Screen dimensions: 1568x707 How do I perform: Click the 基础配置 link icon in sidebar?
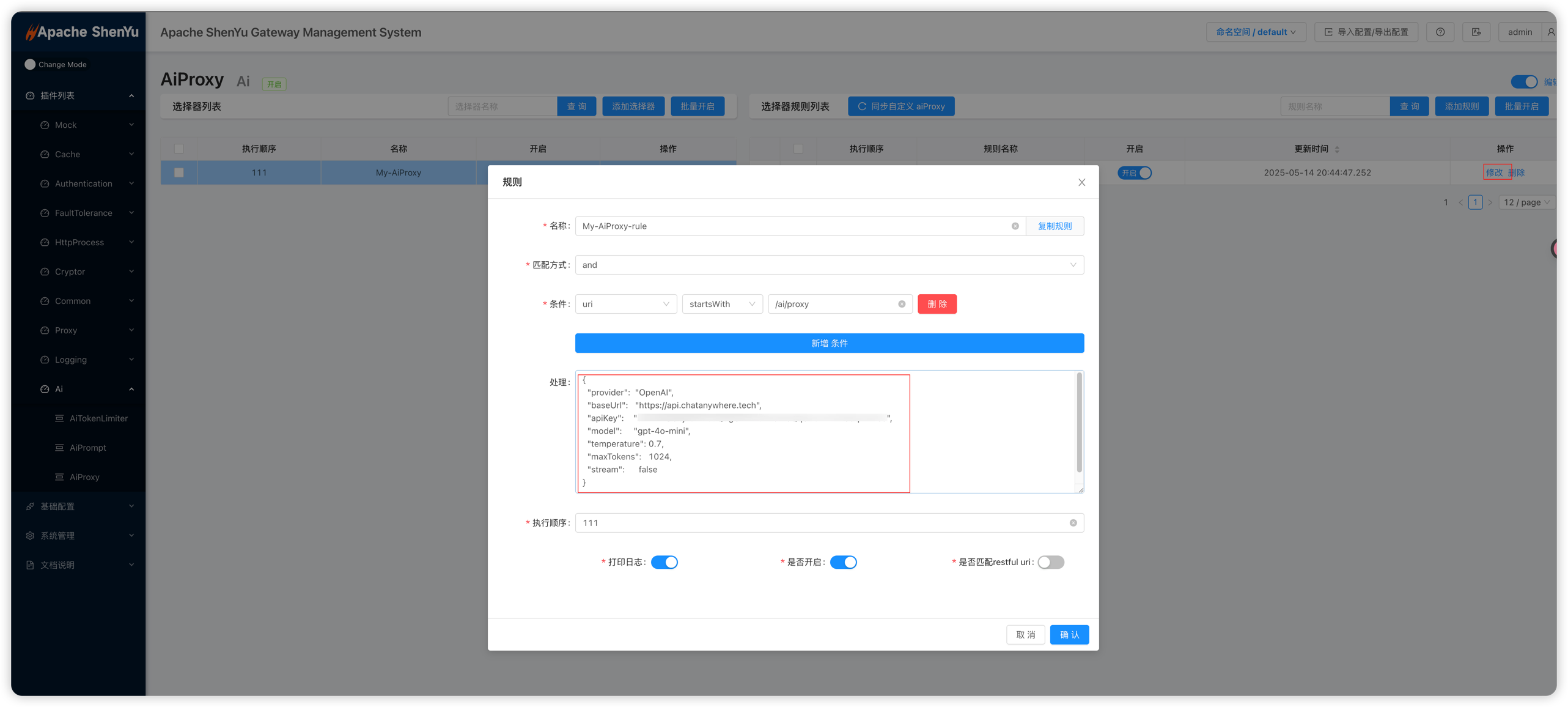point(30,506)
